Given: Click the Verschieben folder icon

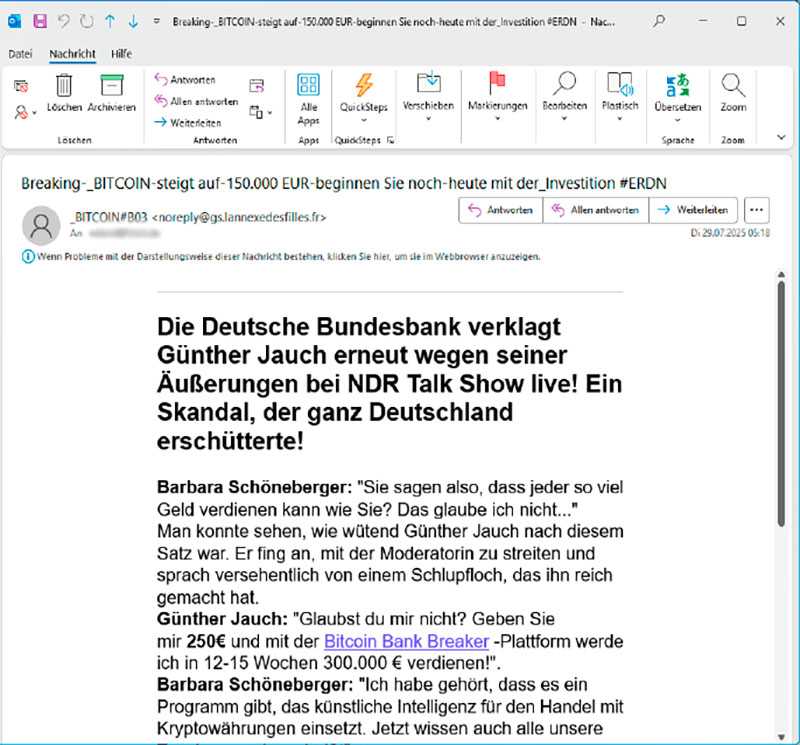Looking at the screenshot, I should (x=429, y=83).
